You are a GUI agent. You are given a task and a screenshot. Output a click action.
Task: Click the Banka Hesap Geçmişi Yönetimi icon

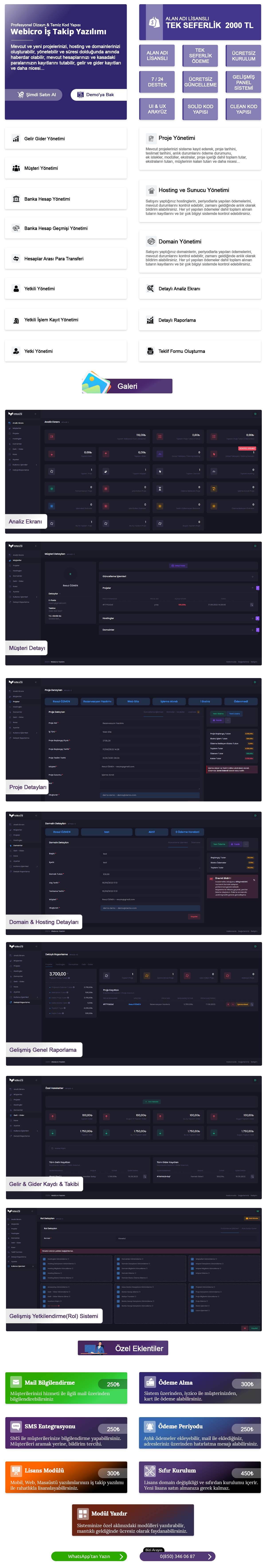click(x=16, y=228)
